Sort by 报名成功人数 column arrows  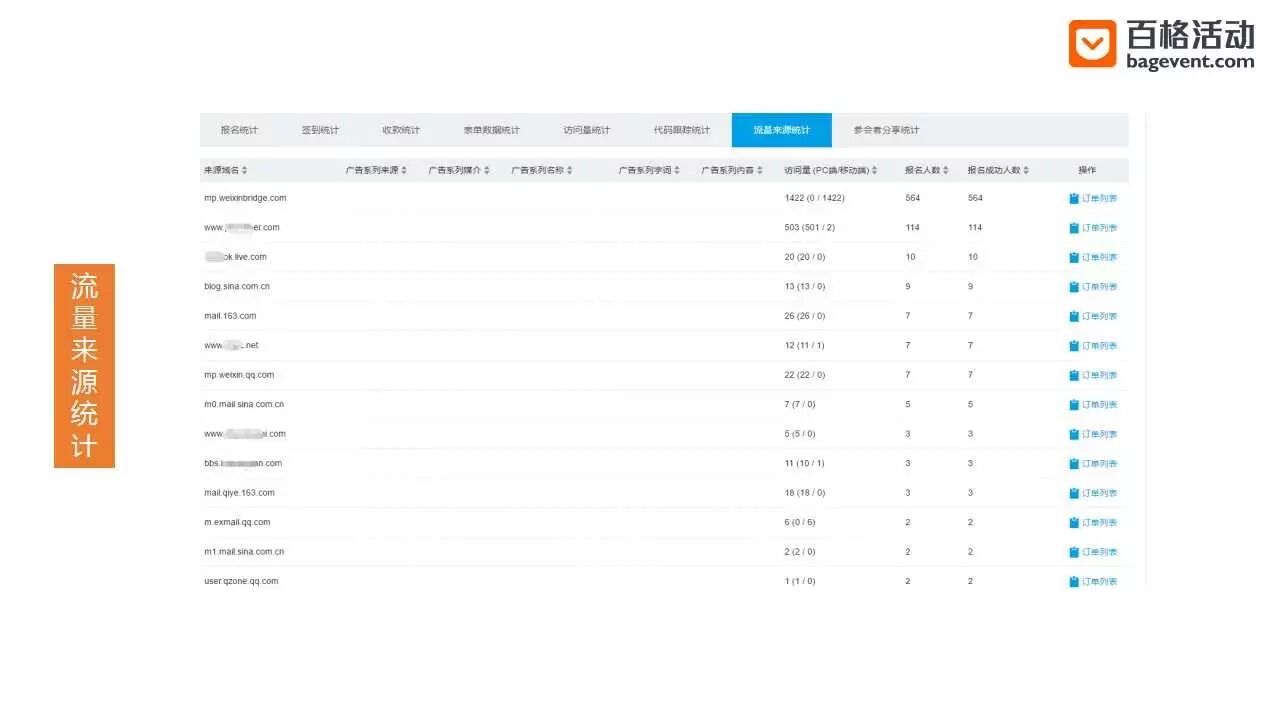[1026, 170]
